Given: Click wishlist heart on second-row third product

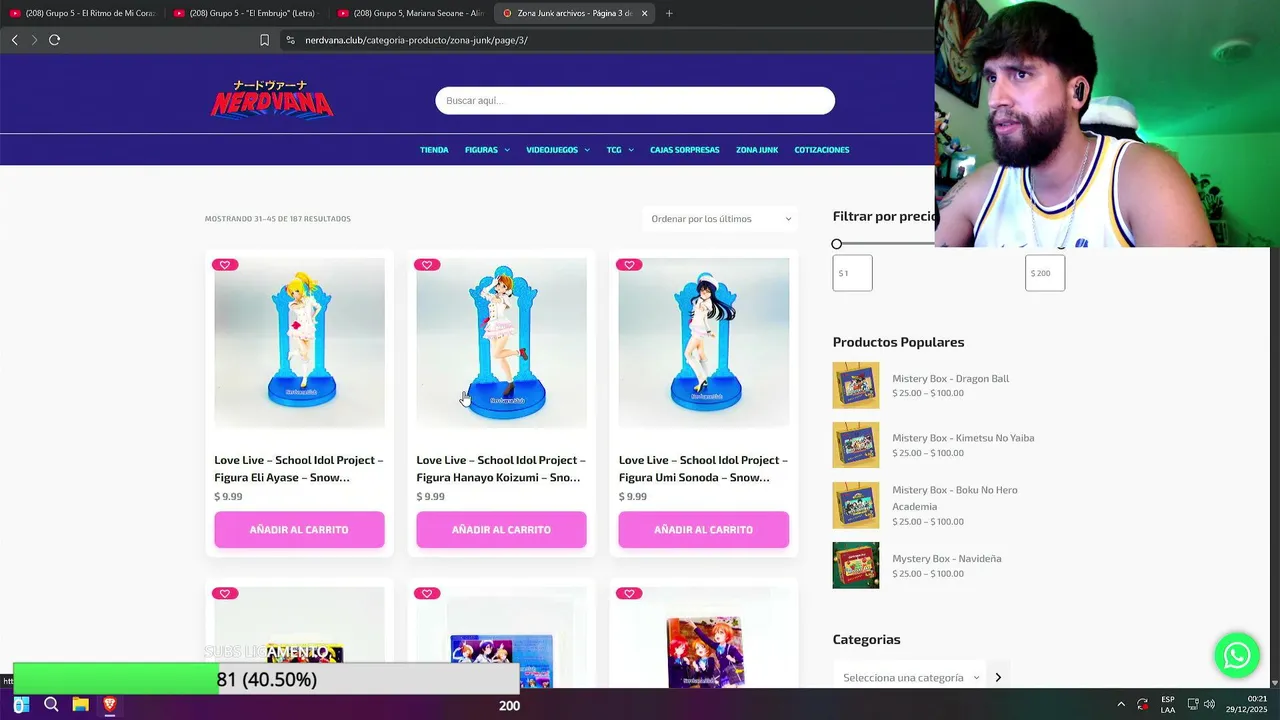Looking at the screenshot, I should pyautogui.click(x=629, y=593).
